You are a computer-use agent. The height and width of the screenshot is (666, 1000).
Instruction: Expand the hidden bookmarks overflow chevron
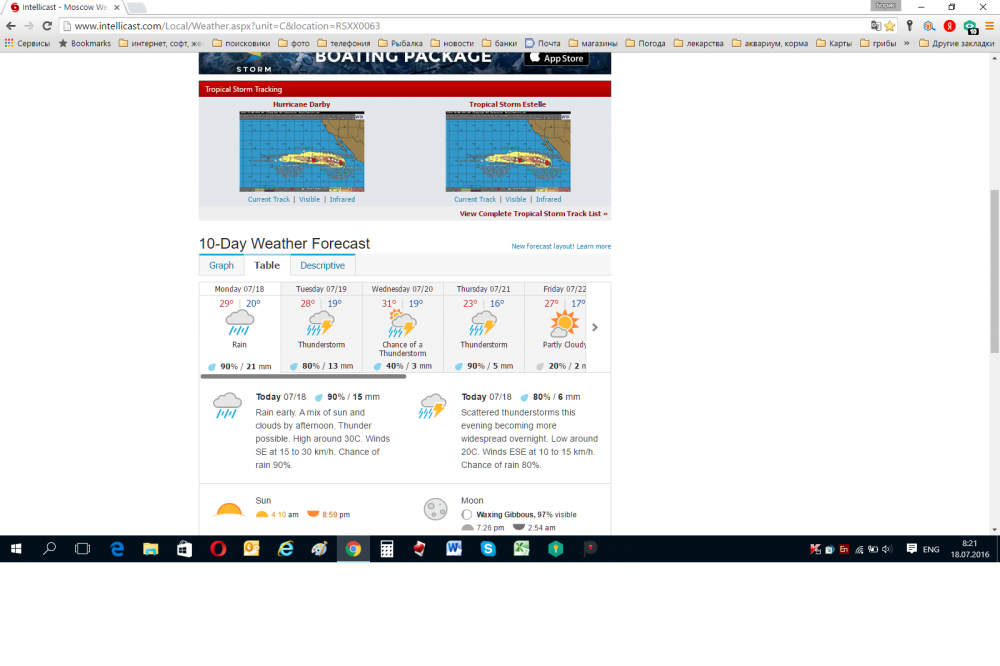[907, 43]
